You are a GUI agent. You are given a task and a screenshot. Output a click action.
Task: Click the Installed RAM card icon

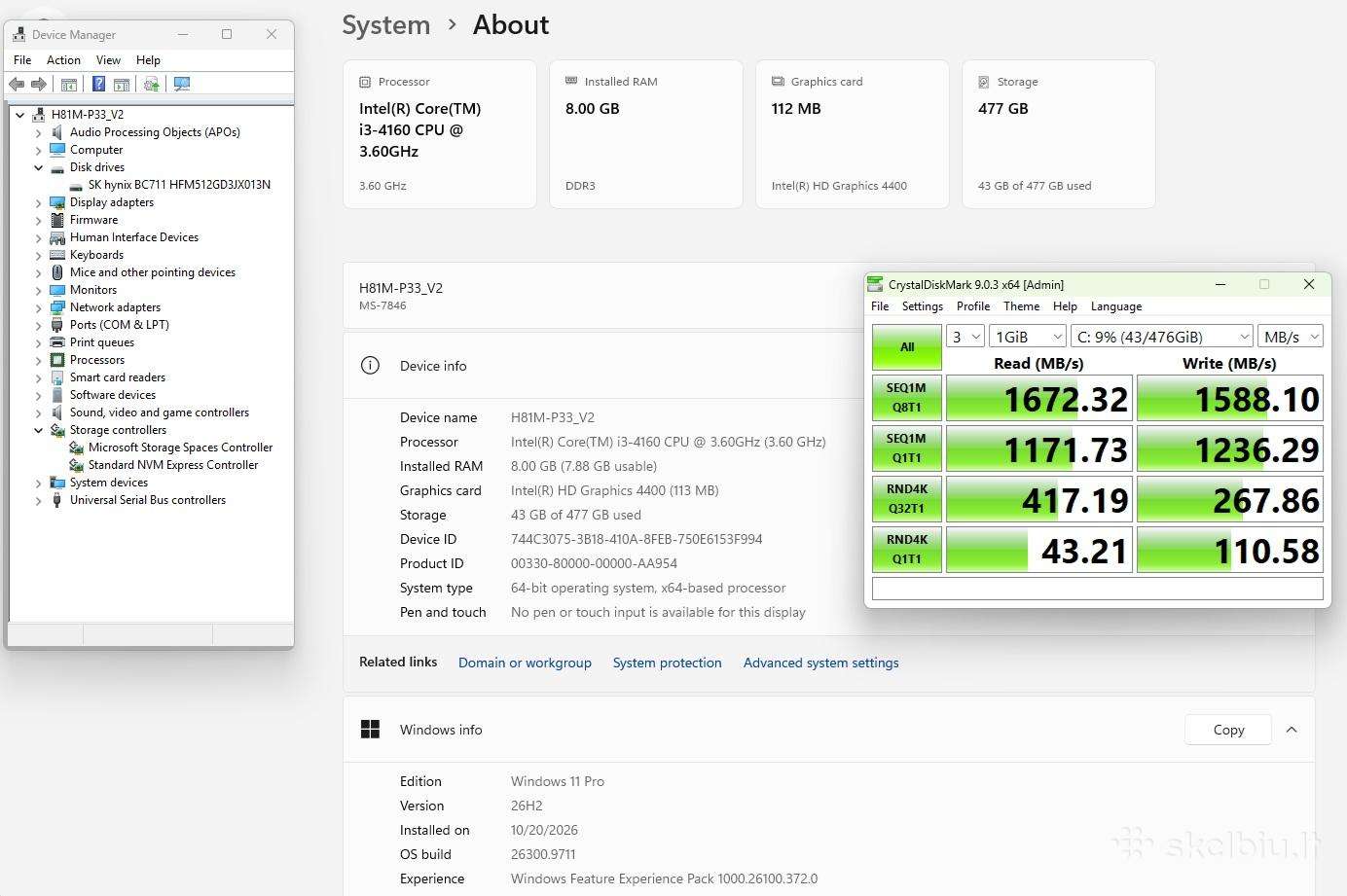571,82
